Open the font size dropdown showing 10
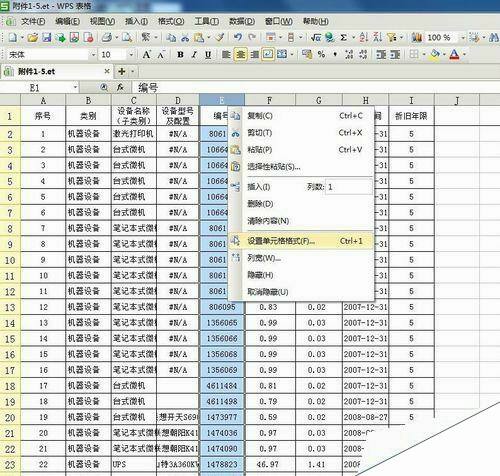The image size is (500, 476). 131,55
